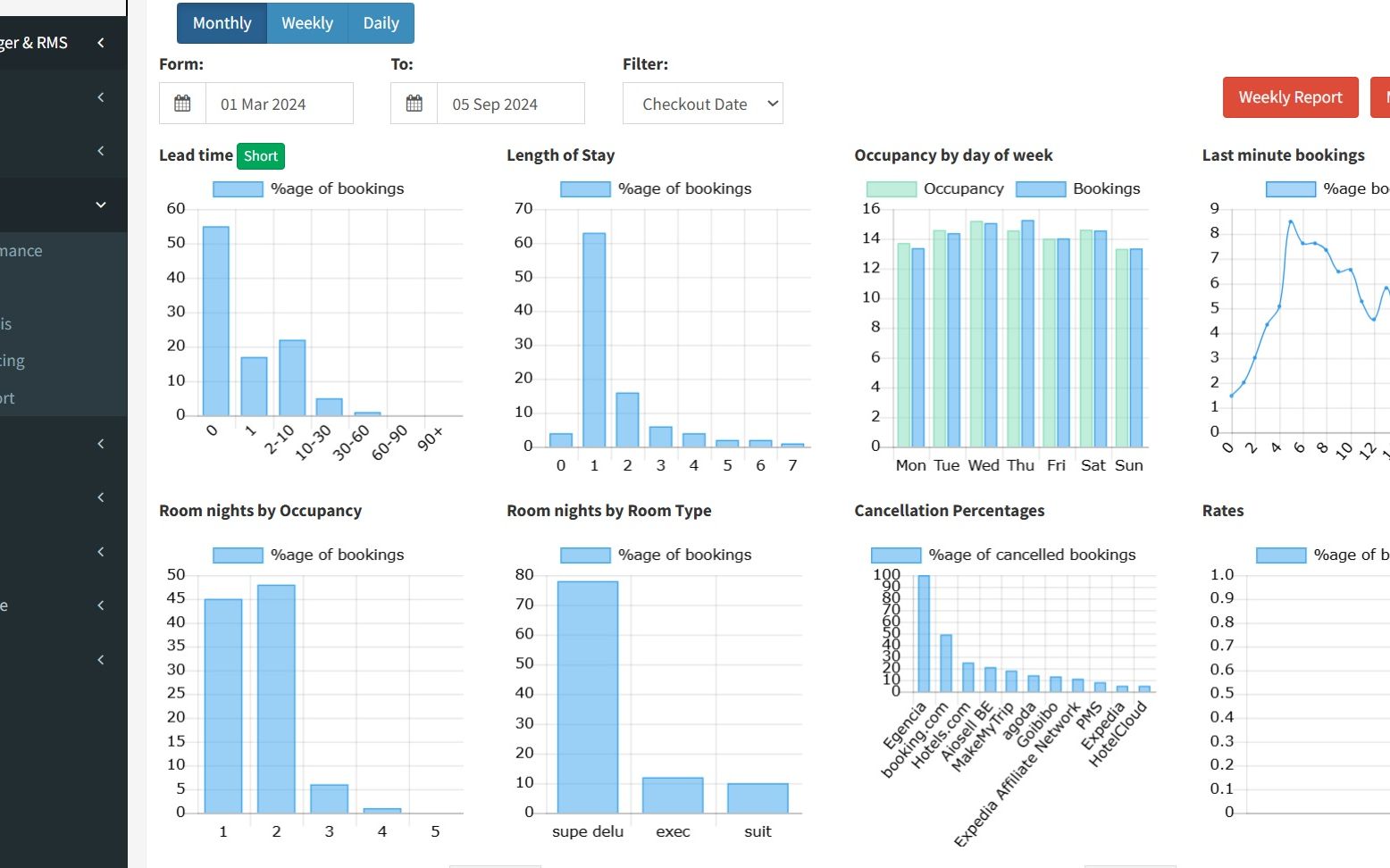1390x868 pixels.
Task: Toggle Lead time %age of bookings legend
Action: (x=308, y=188)
